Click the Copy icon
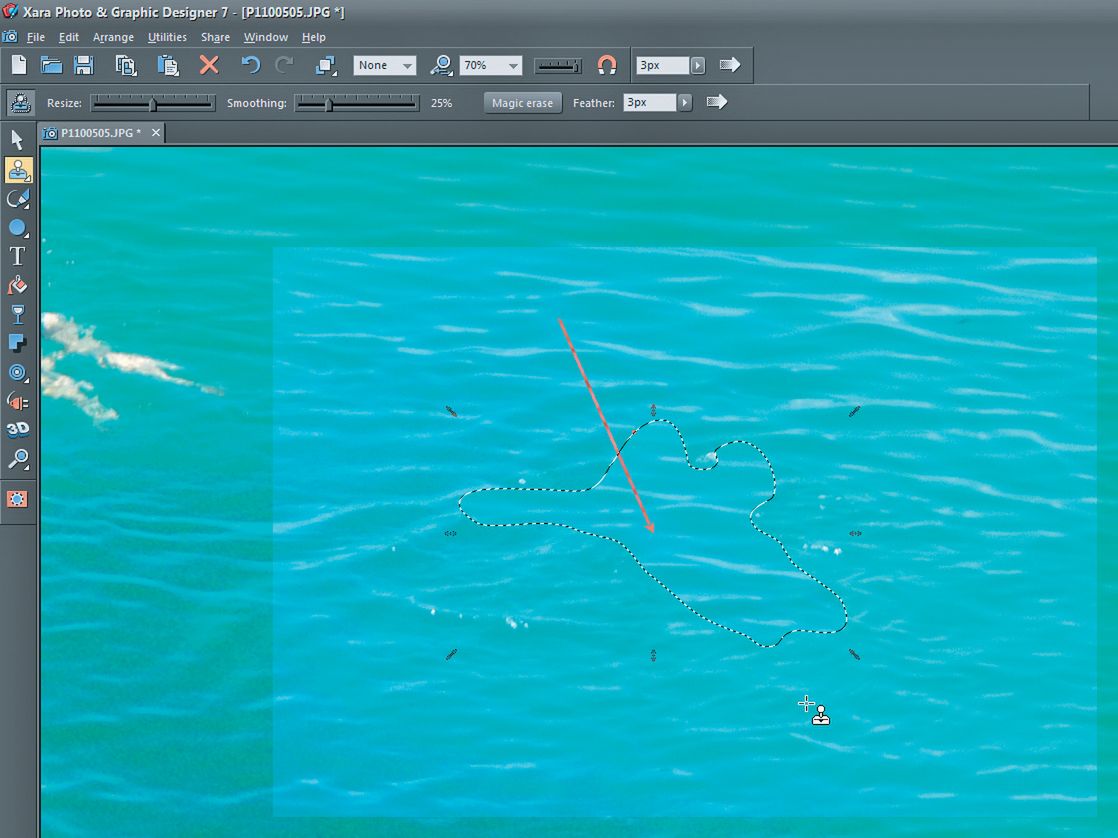Viewport: 1118px width, 838px height. pyautogui.click(x=126, y=65)
